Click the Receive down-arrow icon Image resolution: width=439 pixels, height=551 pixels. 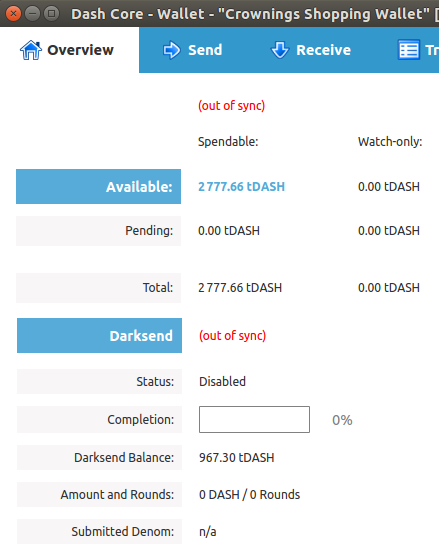point(280,50)
